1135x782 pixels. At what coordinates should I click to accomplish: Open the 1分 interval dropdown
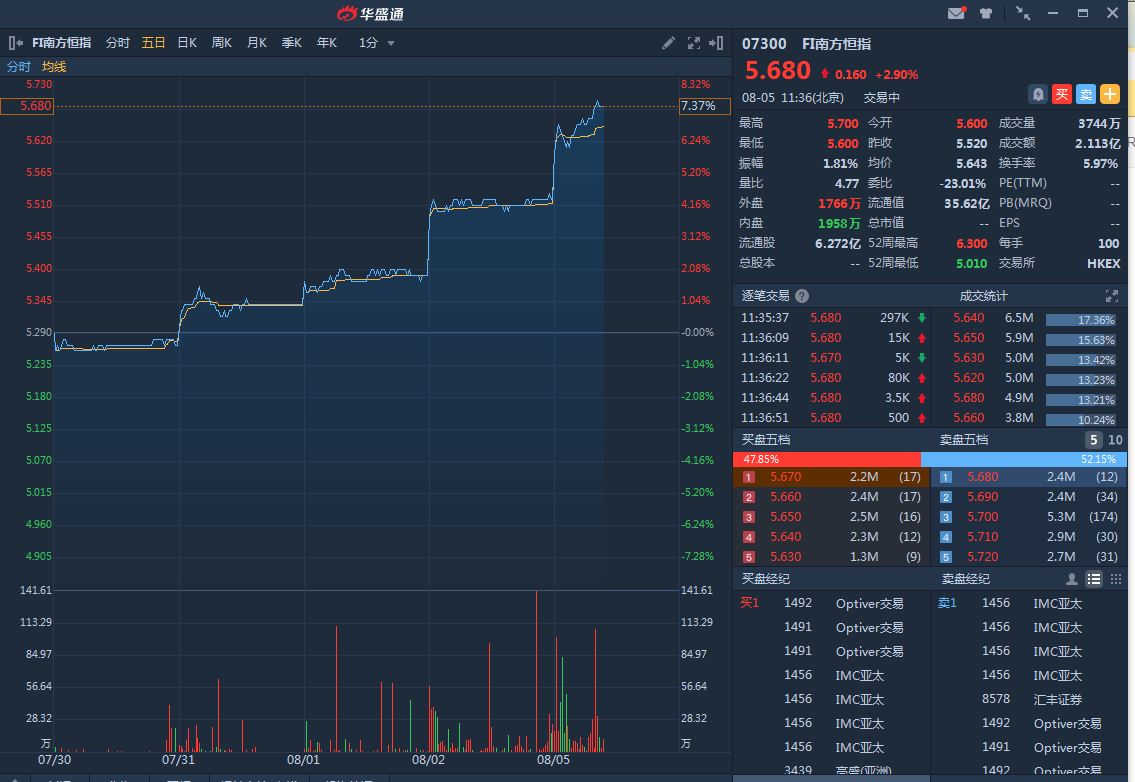pos(377,43)
